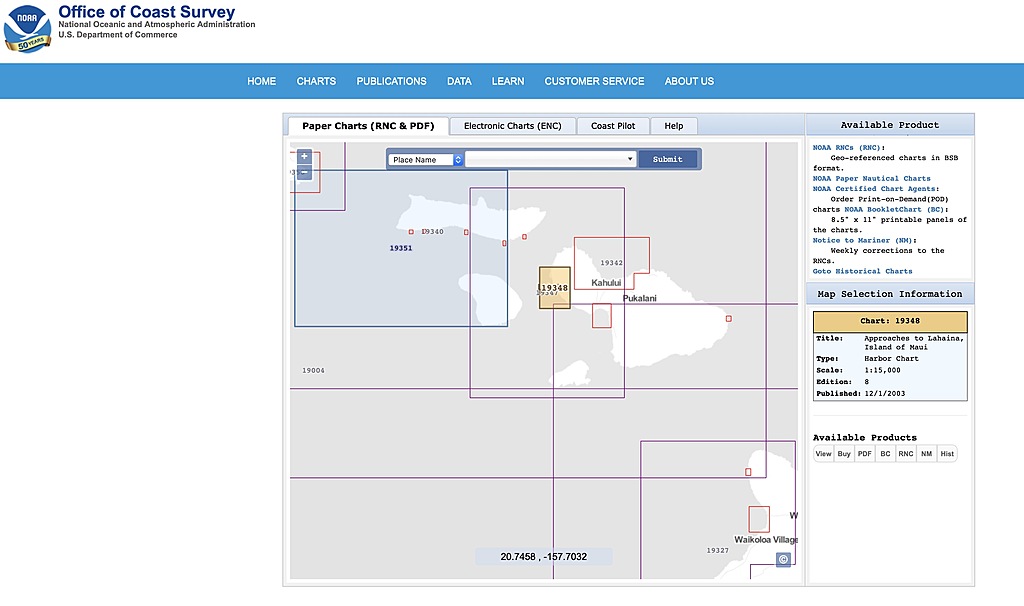Click the 19004 chart label on map

click(x=313, y=370)
